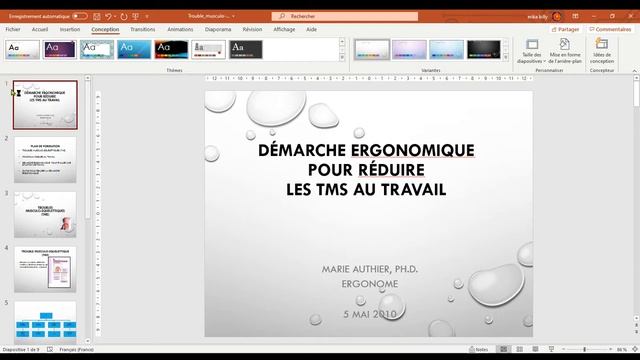This screenshot has height=360, width=640.
Task: Select slide 4 thumbnail
Action: click(45, 269)
